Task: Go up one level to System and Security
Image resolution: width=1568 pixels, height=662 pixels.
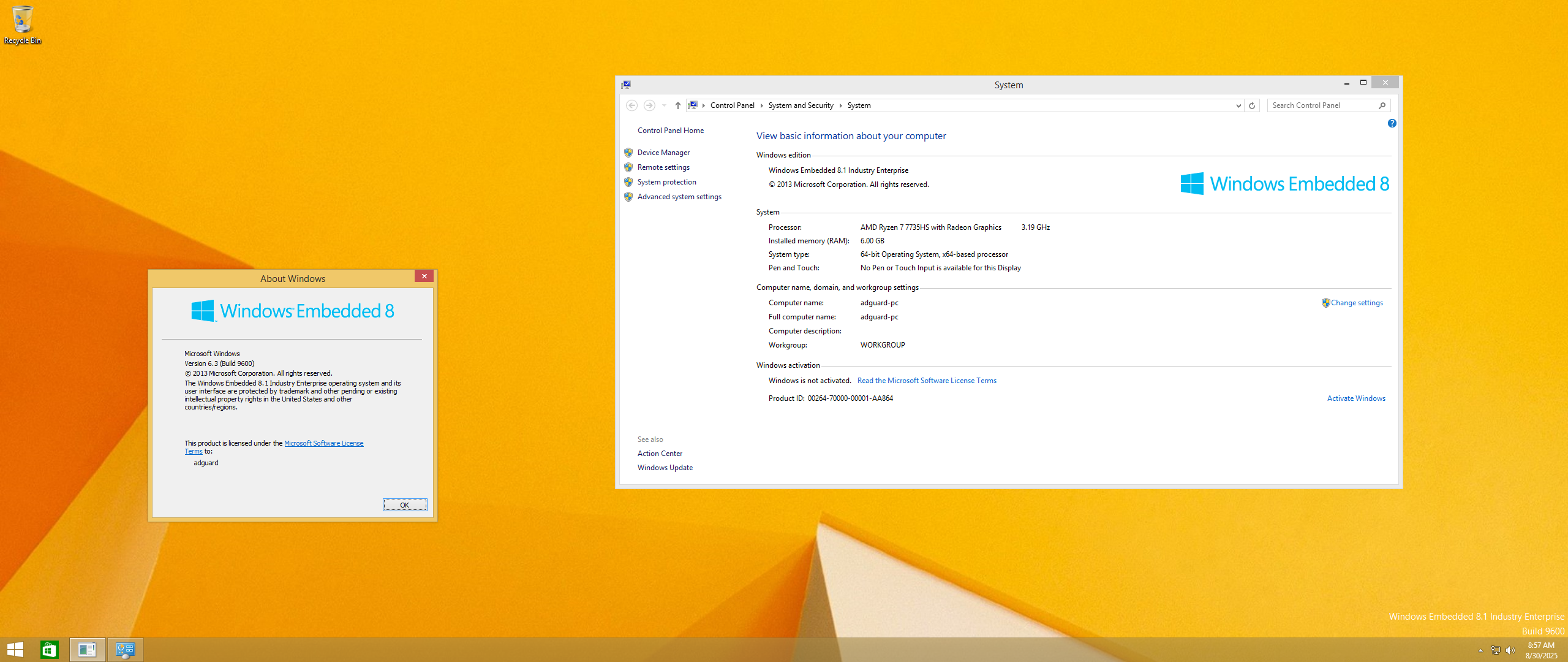Action: coord(678,105)
